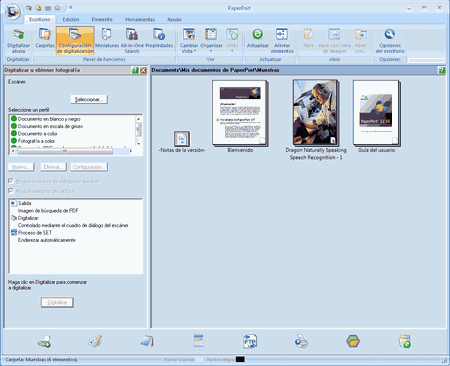Click the FTP icon in Send To bar
Screen dimensions: 450x366
pos(250,342)
